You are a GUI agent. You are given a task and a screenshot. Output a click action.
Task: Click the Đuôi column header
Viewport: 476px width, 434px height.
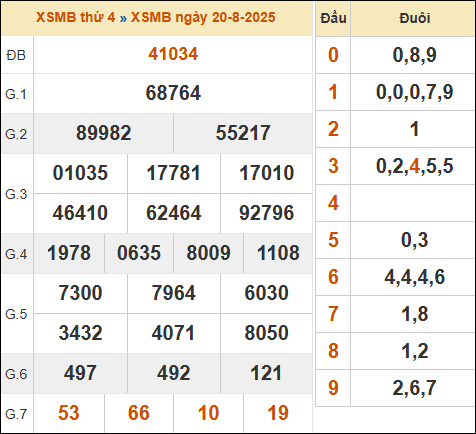pyautogui.click(x=414, y=18)
